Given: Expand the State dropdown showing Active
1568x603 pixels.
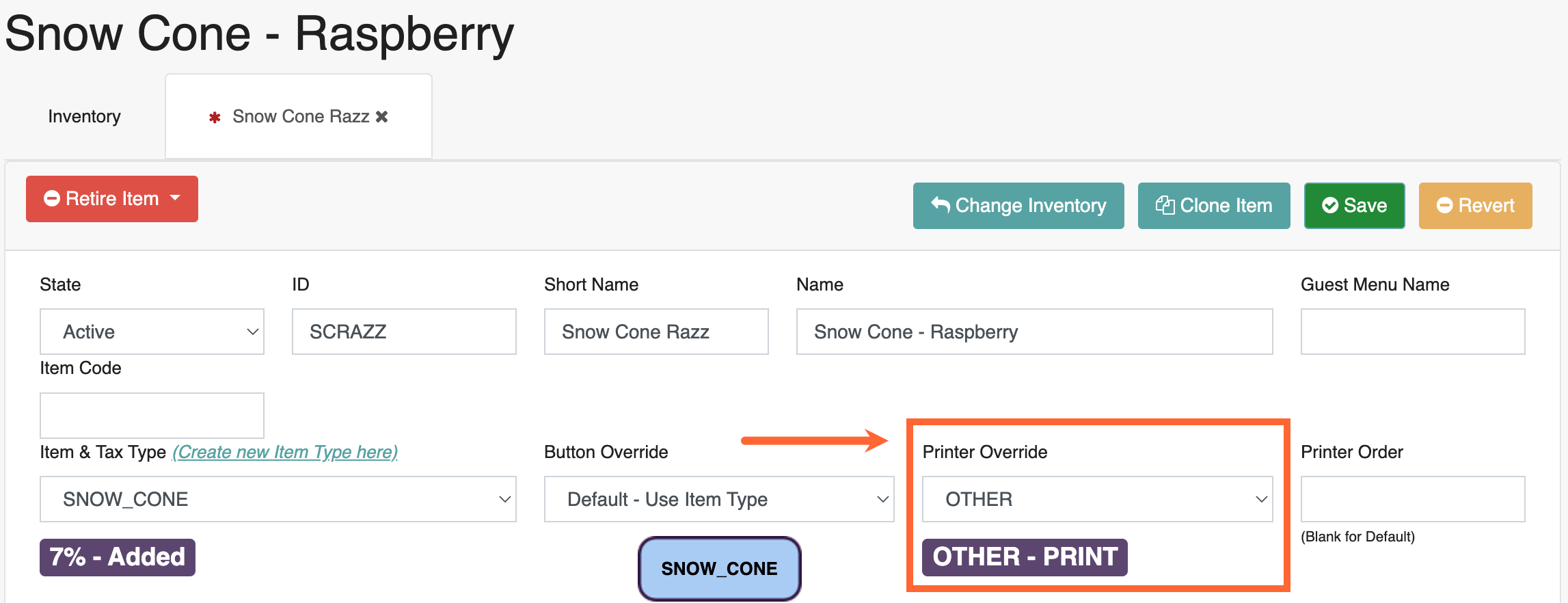Looking at the screenshot, I should 152,332.
